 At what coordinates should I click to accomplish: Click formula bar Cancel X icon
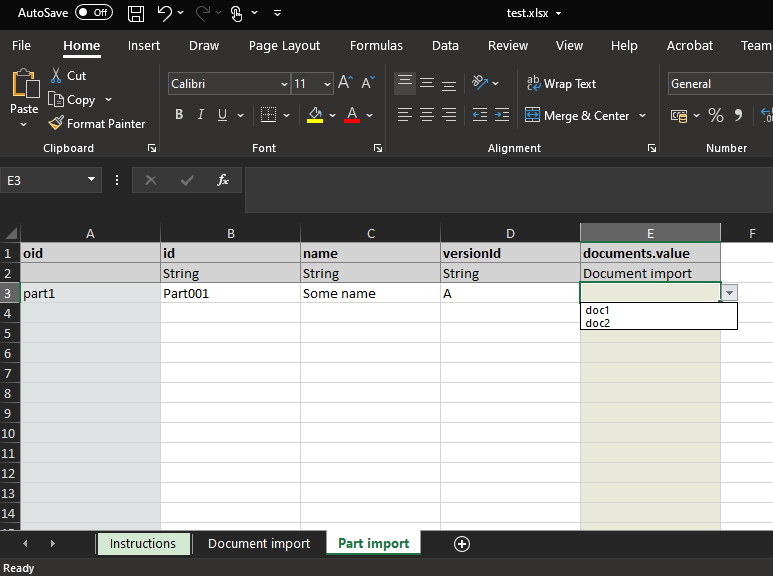tap(151, 180)
